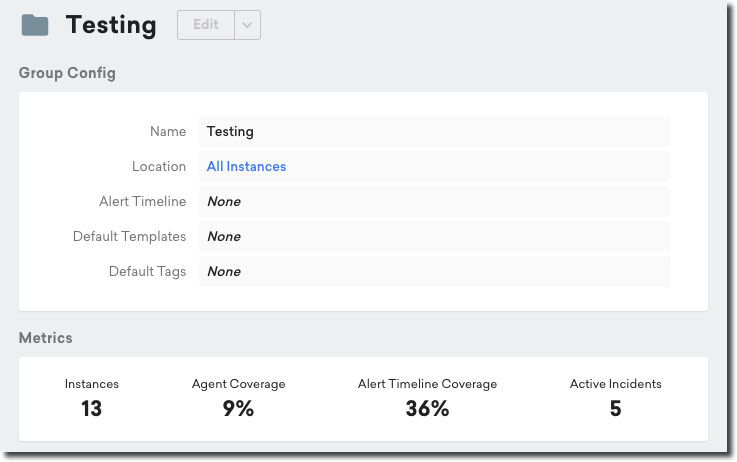Click the Group Config section heading
The width and height of the screenshot is (737, 462).
(x=67, y=73)
